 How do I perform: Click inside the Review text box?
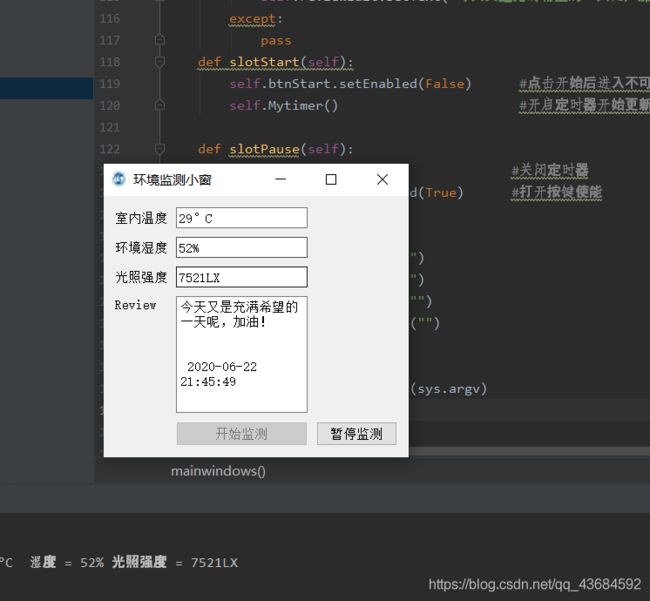(x=242, y=354)
